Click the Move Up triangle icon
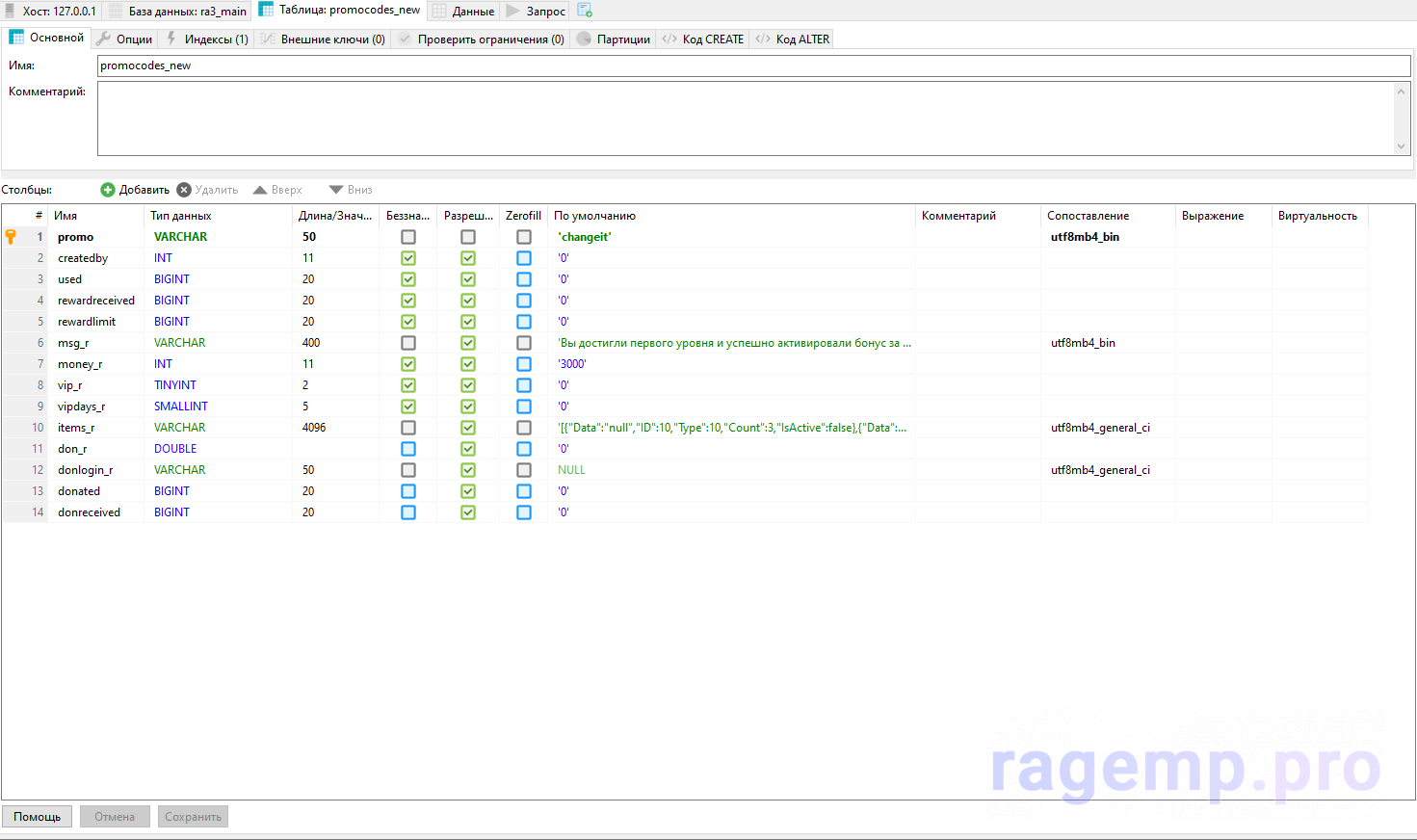1417x840 pixels. pos(260,190)
